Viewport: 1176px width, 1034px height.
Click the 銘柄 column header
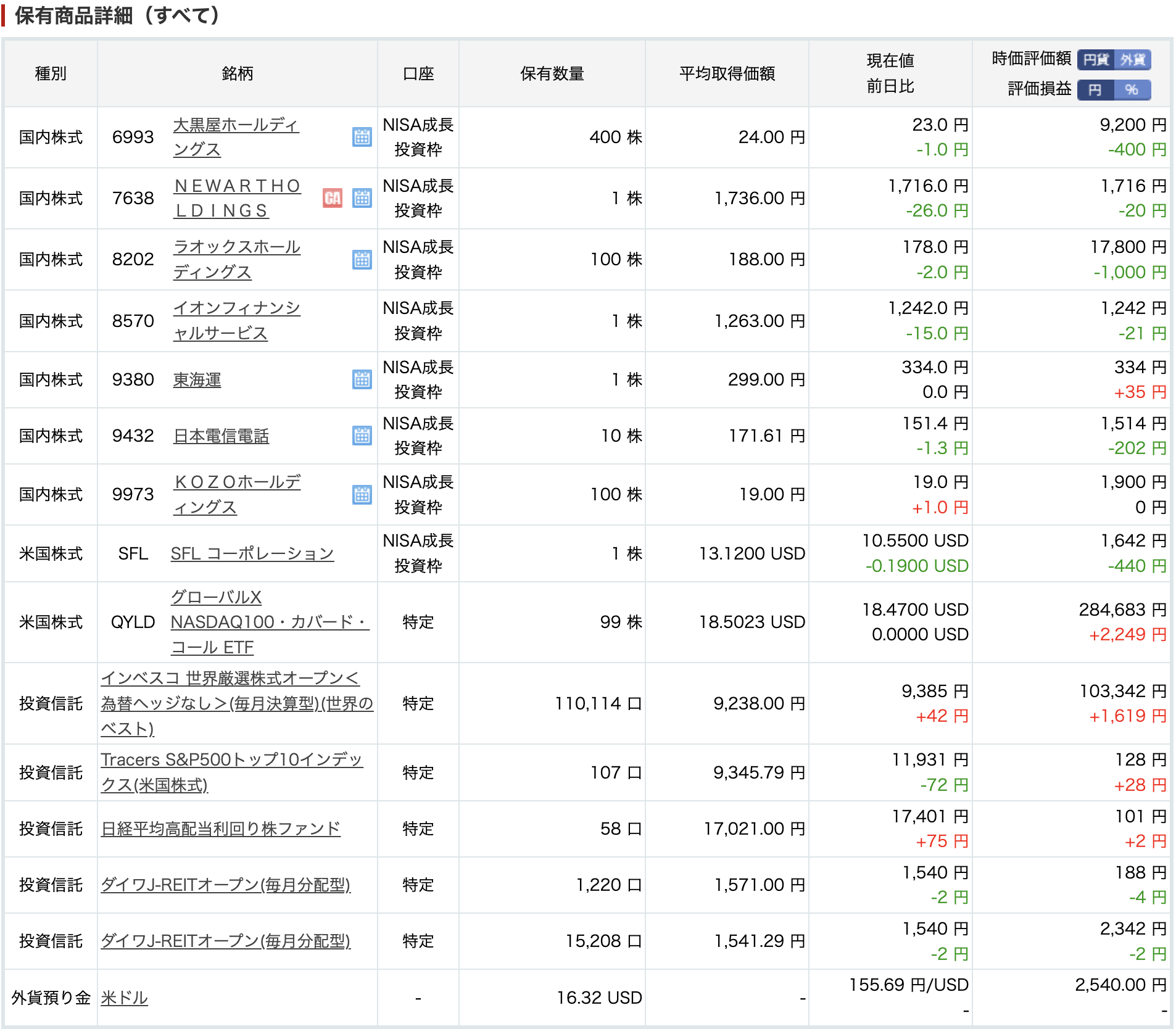237,74
